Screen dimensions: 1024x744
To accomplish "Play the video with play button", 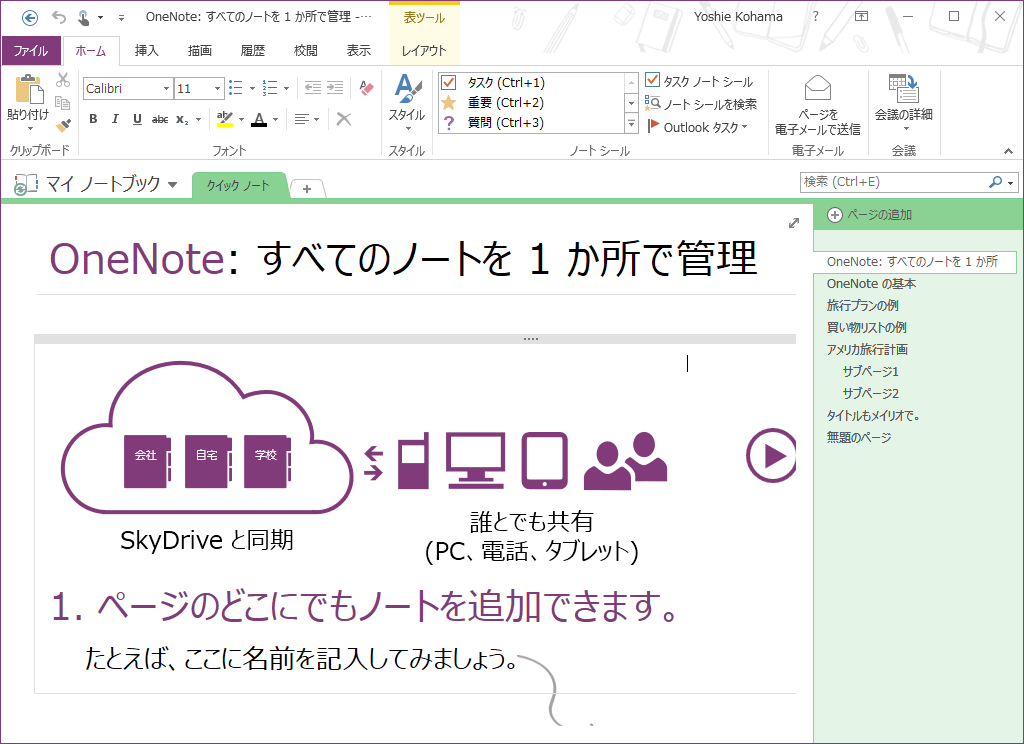I will (x=771, y=455).
